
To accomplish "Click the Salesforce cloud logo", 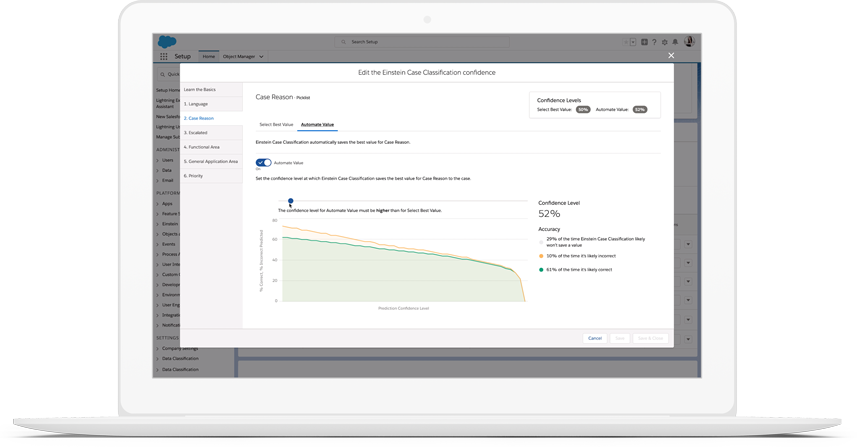I will coord(167,42).
